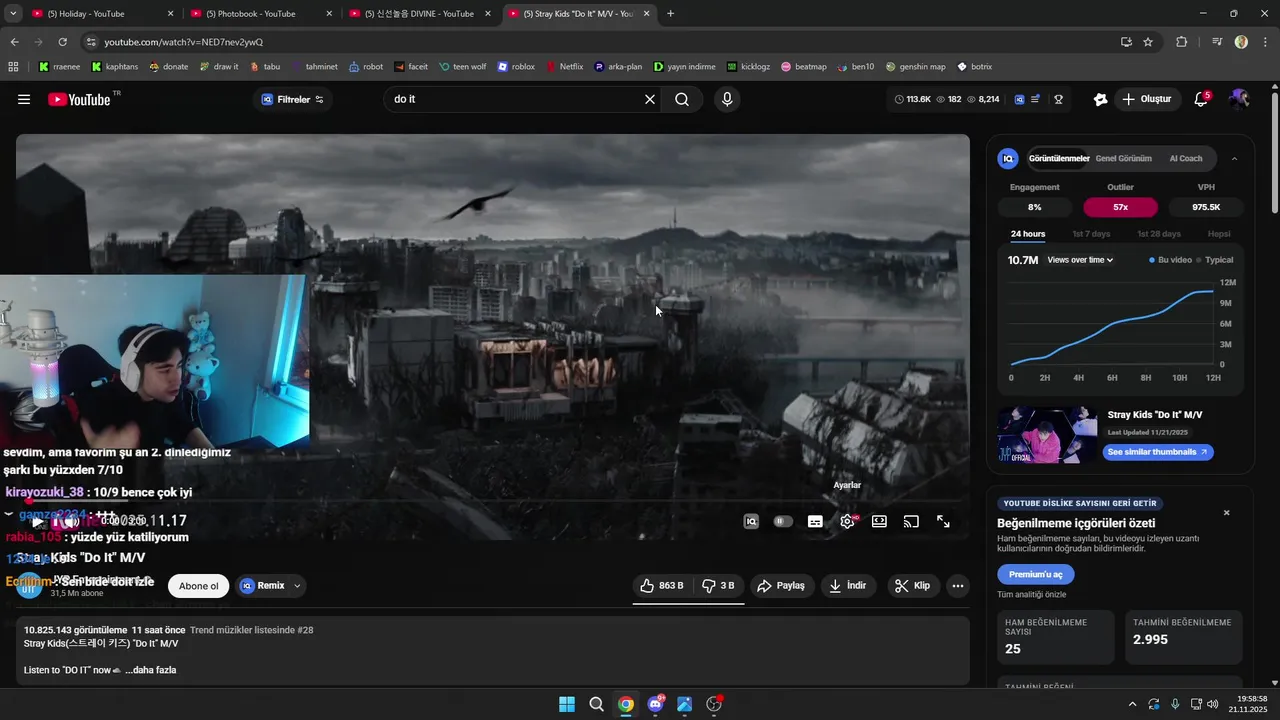
Task: Open Chrome tab search dropdown arrow
Action: pos(13,14)
